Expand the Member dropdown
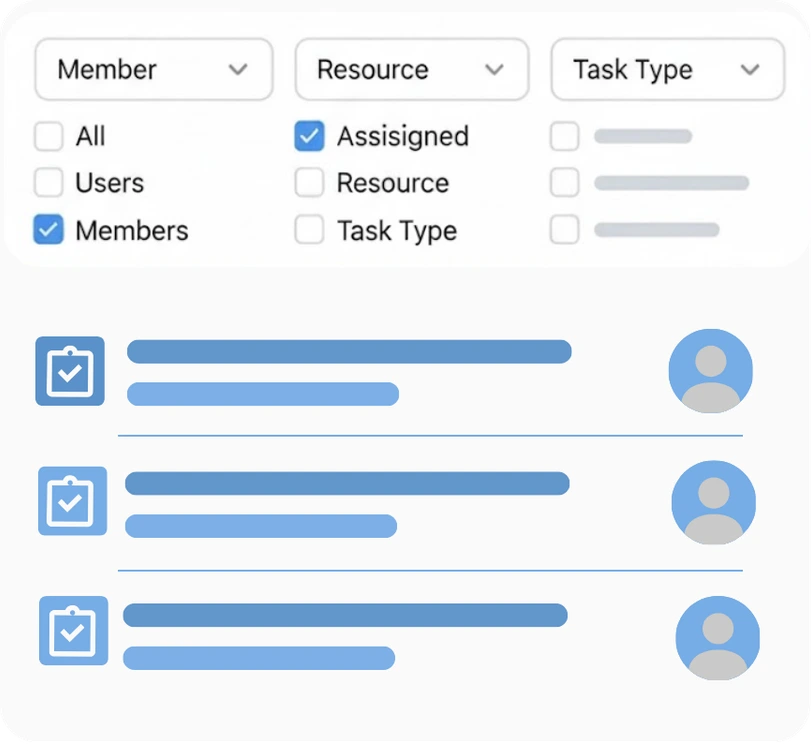The image size is (811, 744). [x=154, y=70]
